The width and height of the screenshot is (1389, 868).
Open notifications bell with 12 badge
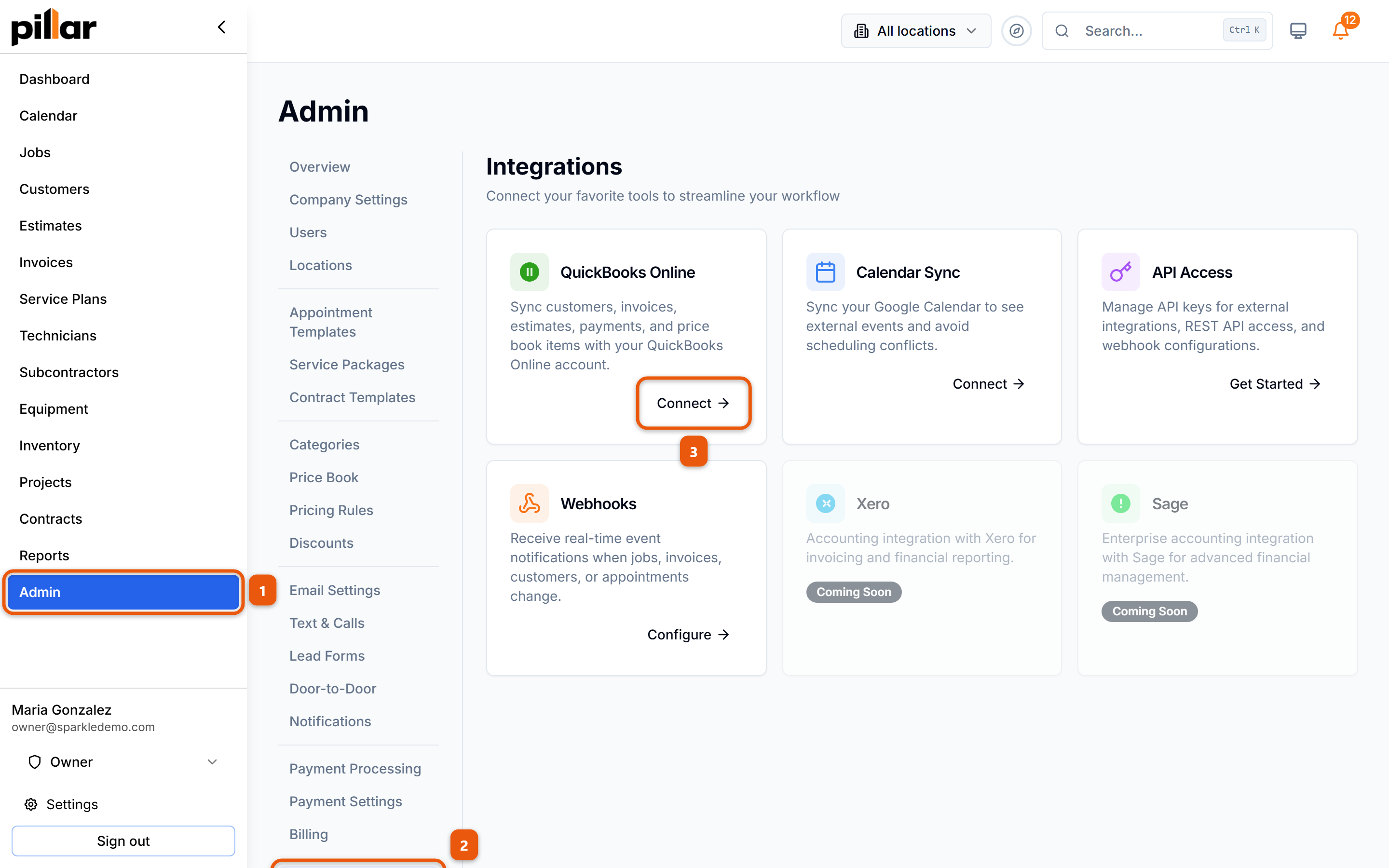1341,29
